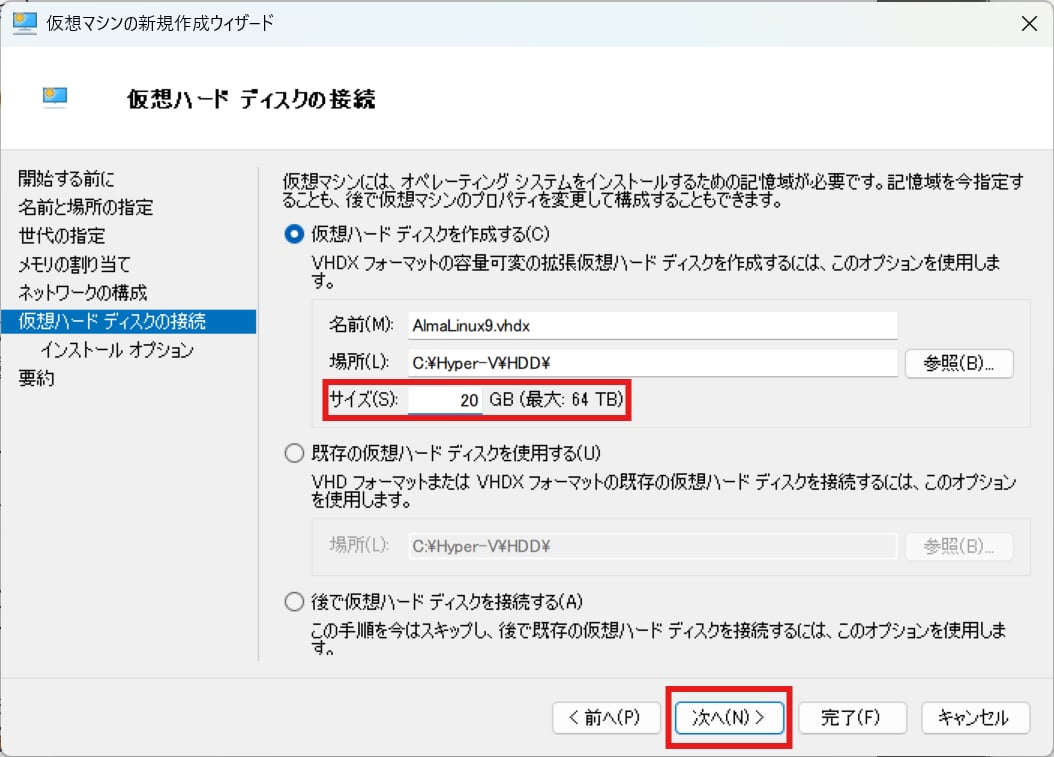Click 次へ(N) to continue

(729, 717)
